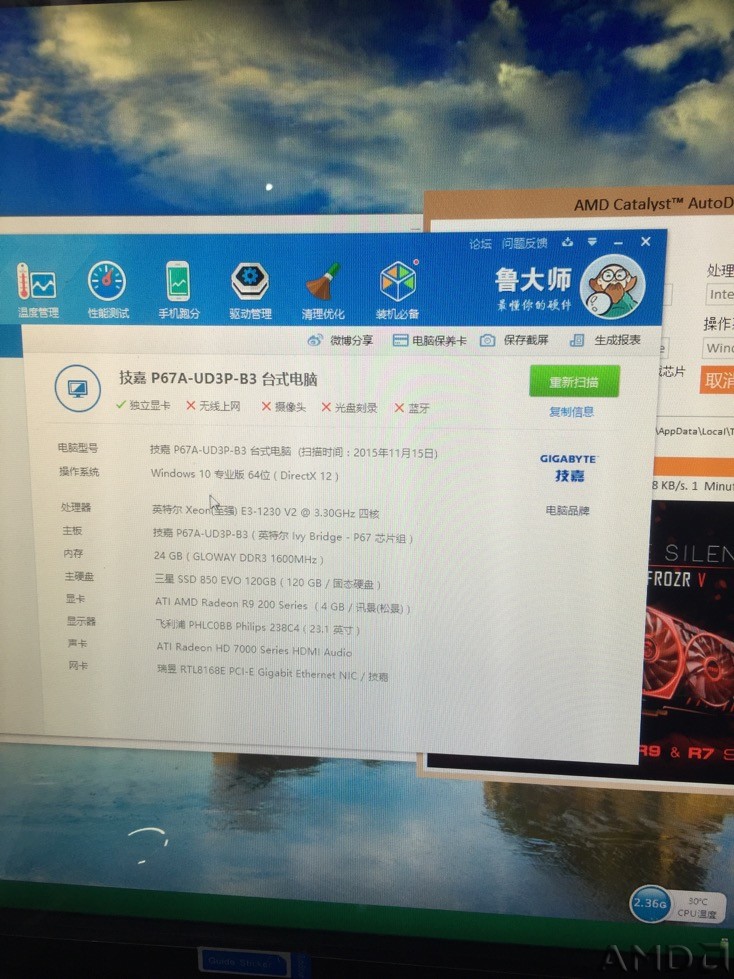This screenshot has width=734, height=979.
Task: Click the 蓝牙 bluetooth status item
Action: 412,408
